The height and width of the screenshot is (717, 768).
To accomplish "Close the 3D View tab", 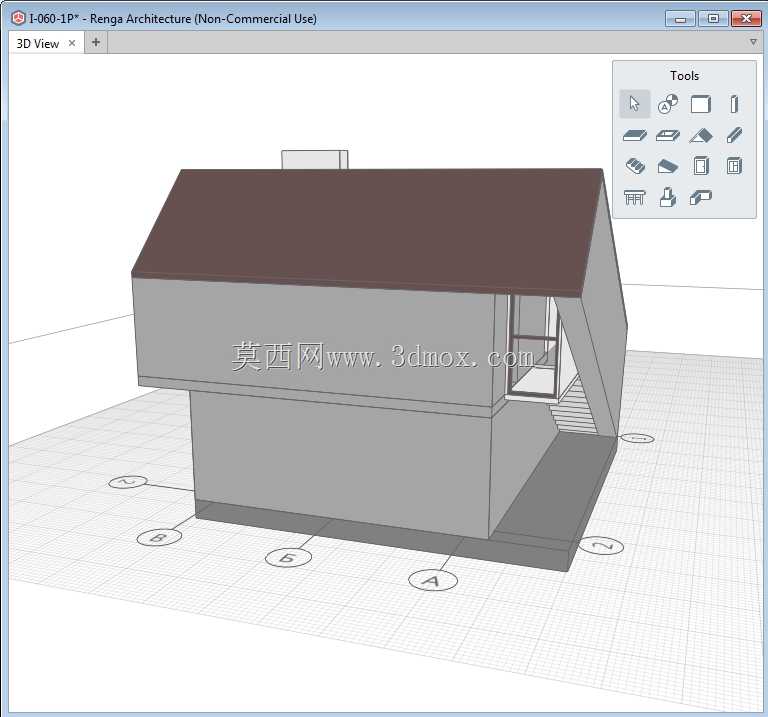I will (72, 43).
